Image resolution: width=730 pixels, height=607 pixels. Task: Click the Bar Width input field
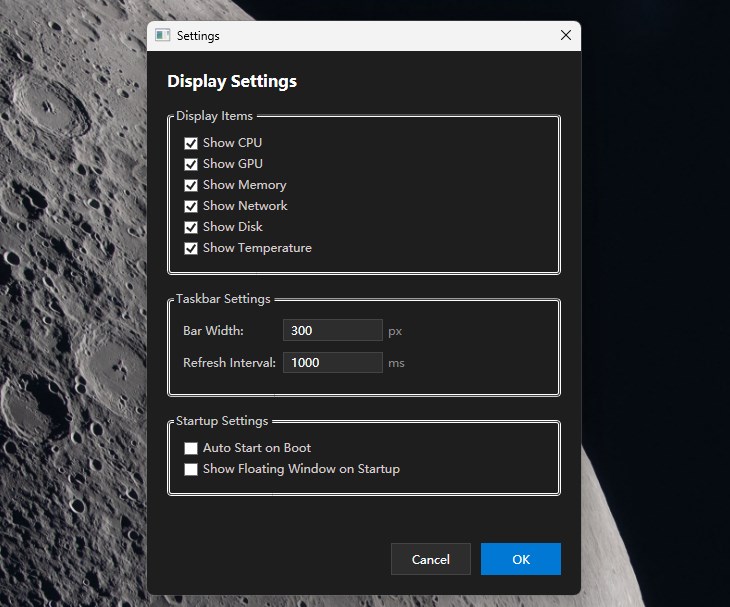(333, 330)
